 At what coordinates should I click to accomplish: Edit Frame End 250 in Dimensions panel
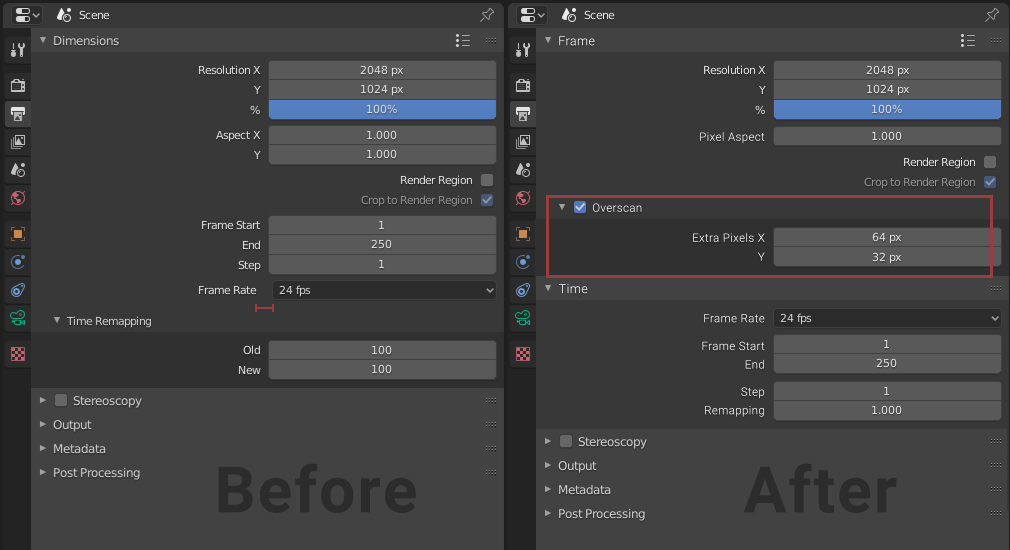point(382,244)
